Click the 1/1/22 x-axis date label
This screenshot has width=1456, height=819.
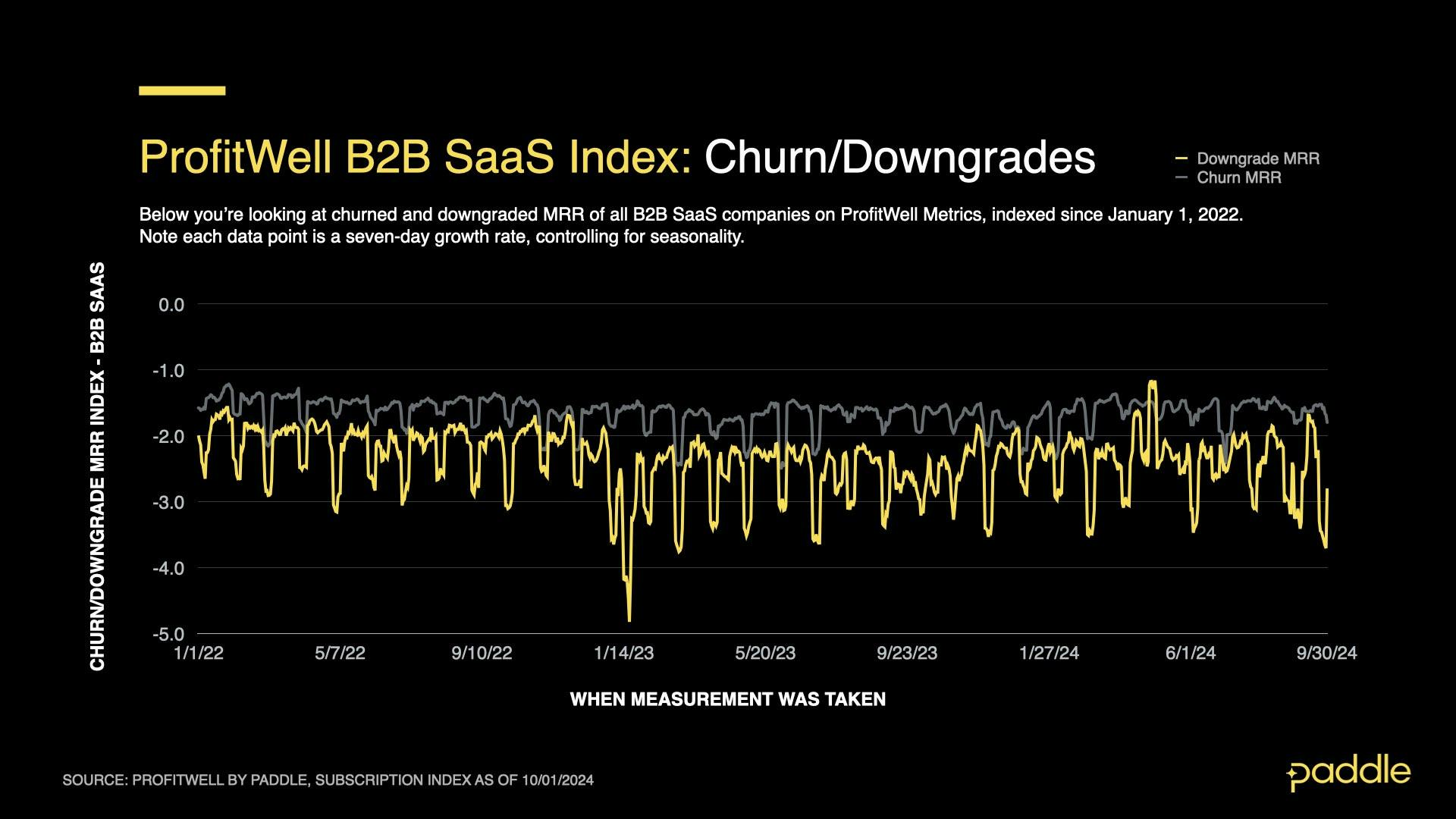[x=199, y=653]
